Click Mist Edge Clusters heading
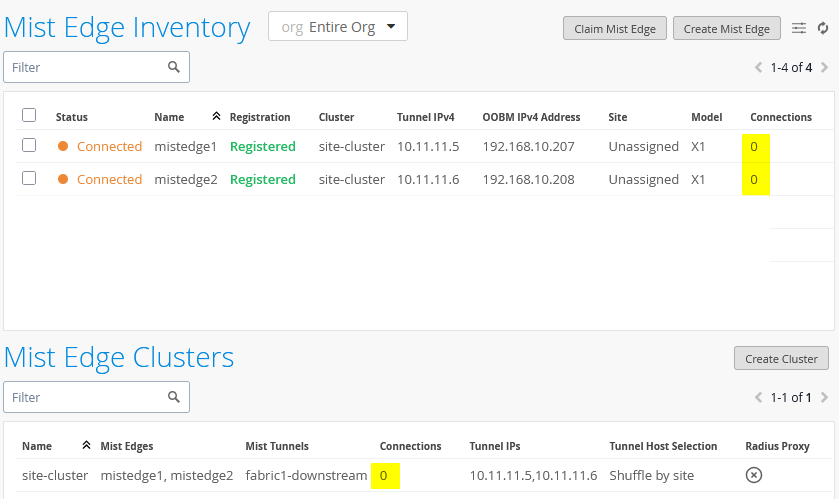The height and width of the screenshot is (499, 839). tap(119, 357)
